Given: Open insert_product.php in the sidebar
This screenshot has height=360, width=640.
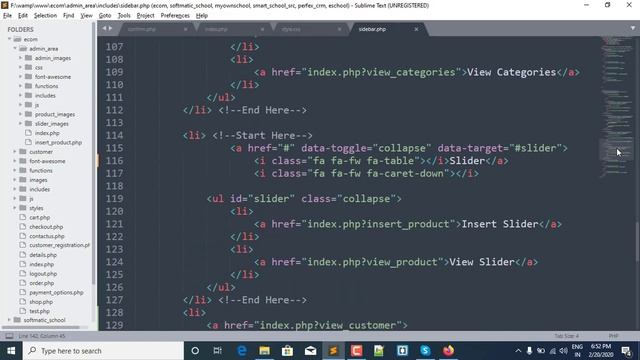Looking at the screenshot, I should [58, 142].
